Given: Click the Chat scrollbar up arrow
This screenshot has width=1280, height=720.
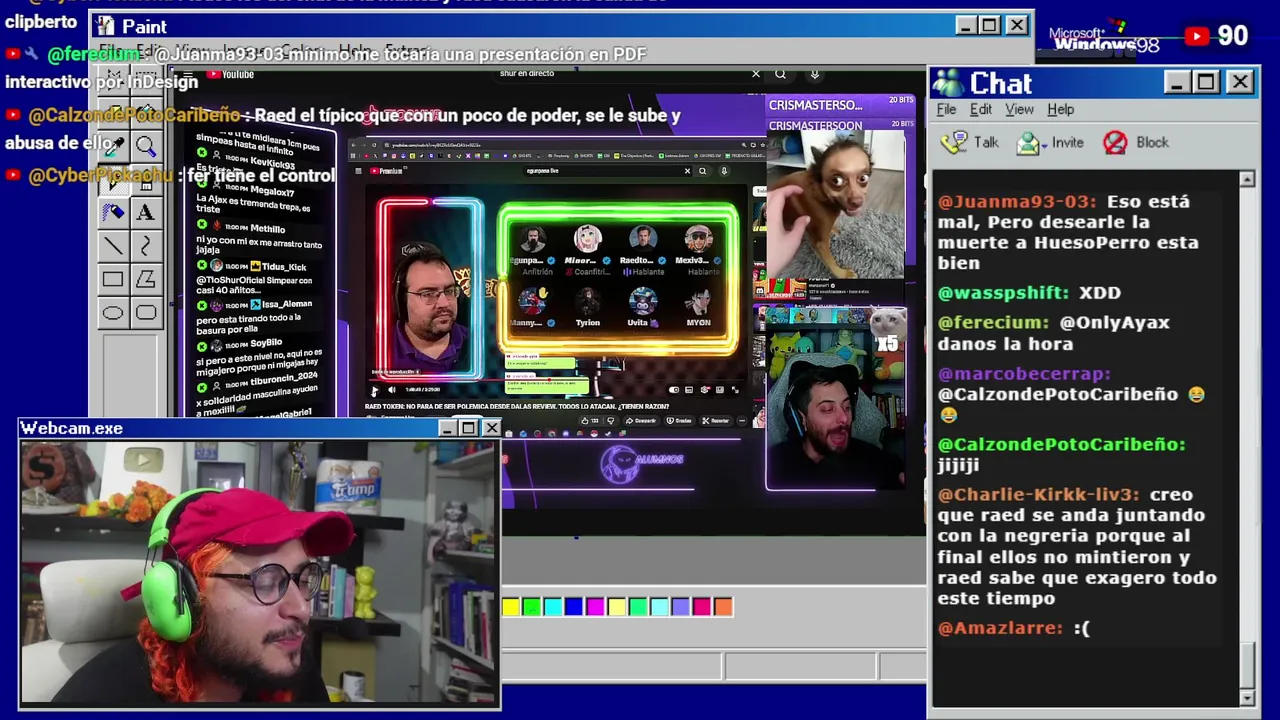Looking at the screenshot, I should (x=1246, y=179).
